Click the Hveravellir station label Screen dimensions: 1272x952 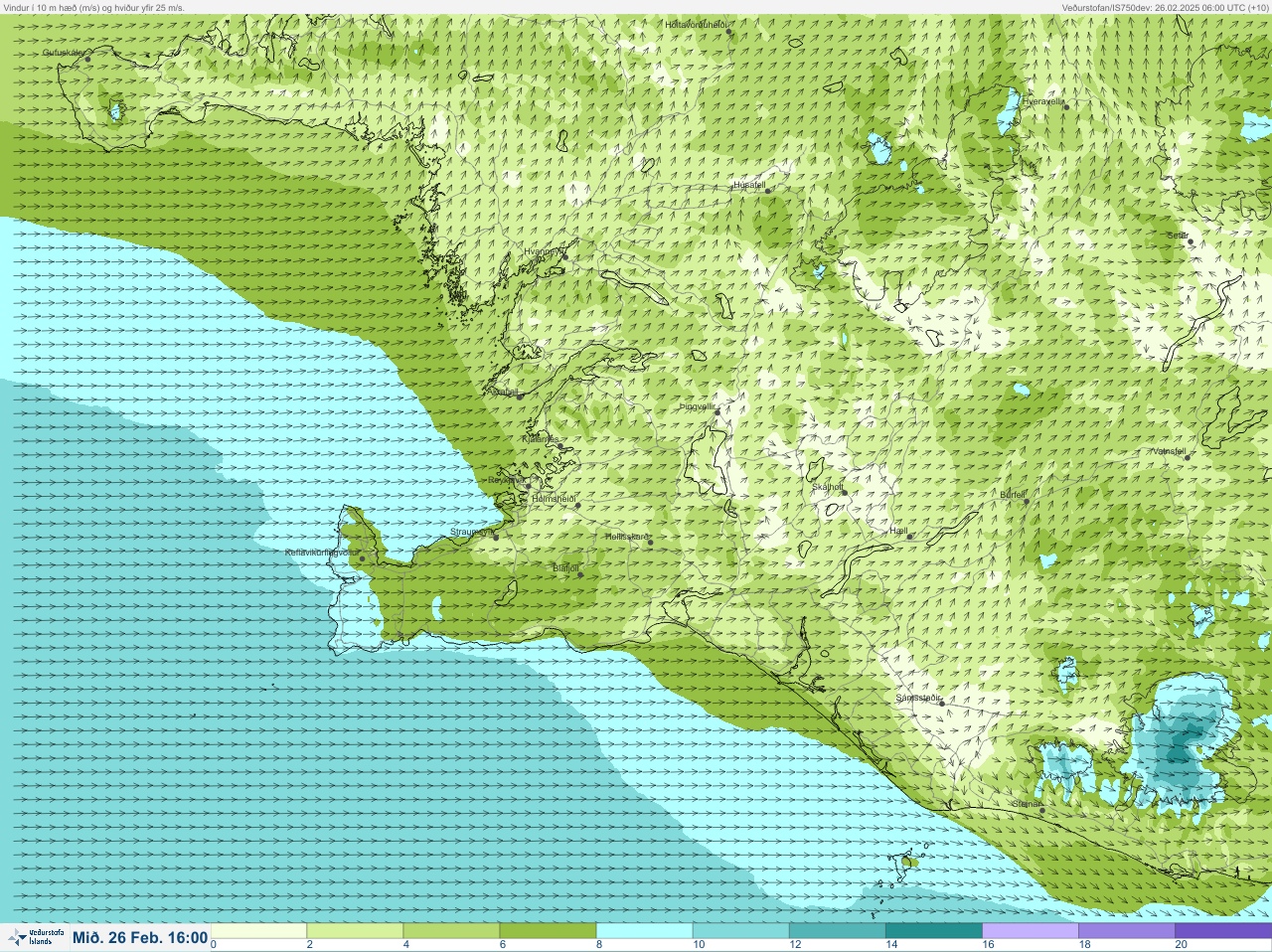(1043, 101)
